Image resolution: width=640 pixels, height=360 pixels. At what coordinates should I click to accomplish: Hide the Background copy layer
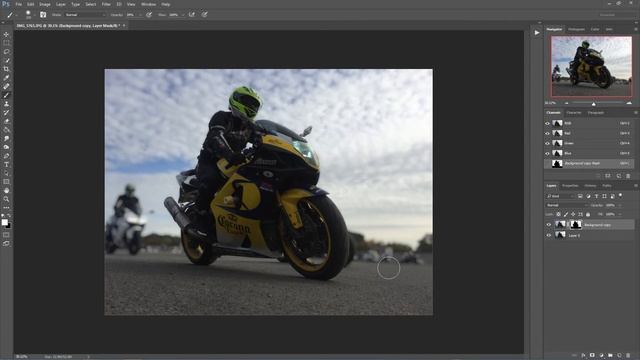[x=549, y=224]
